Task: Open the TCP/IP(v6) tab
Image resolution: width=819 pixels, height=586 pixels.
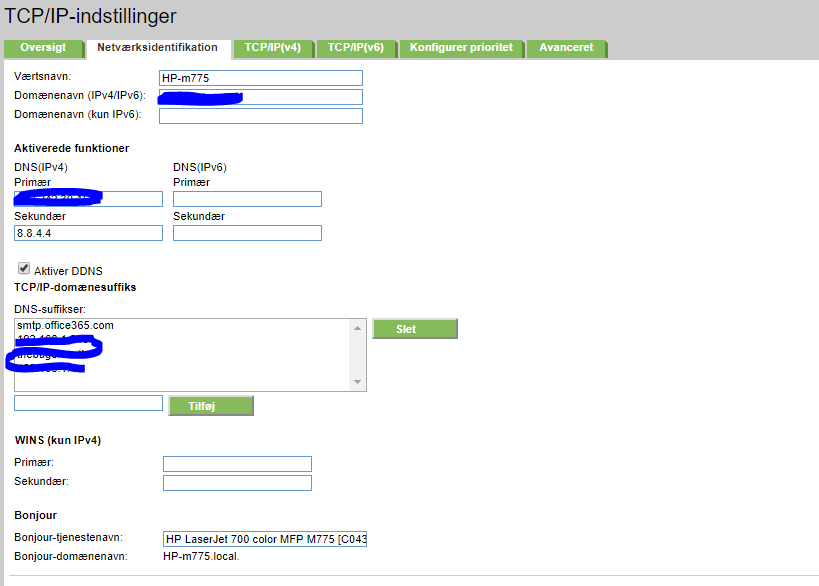Action: click(x=354, y=47)
